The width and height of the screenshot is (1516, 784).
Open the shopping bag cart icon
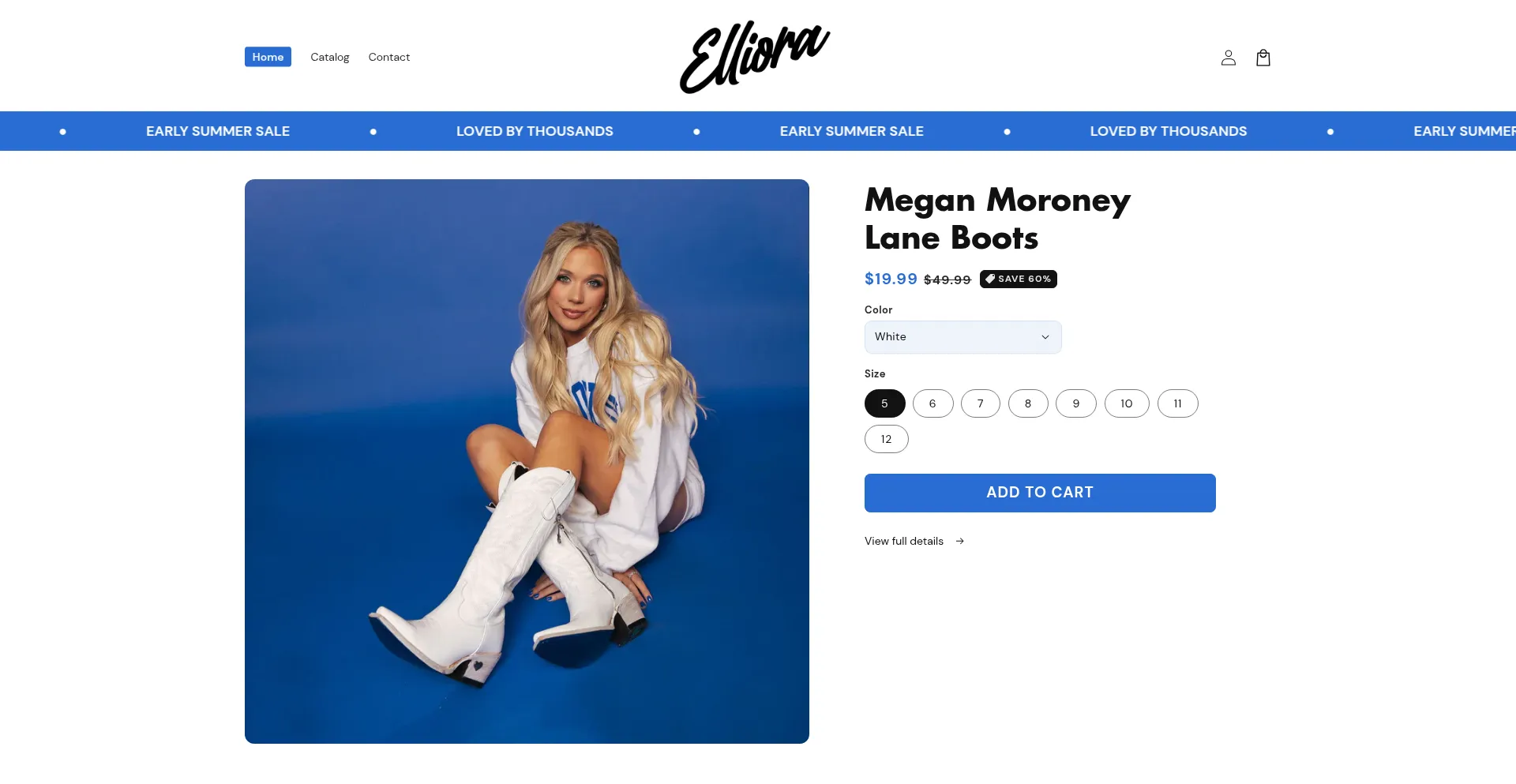tap(1263, 58)
